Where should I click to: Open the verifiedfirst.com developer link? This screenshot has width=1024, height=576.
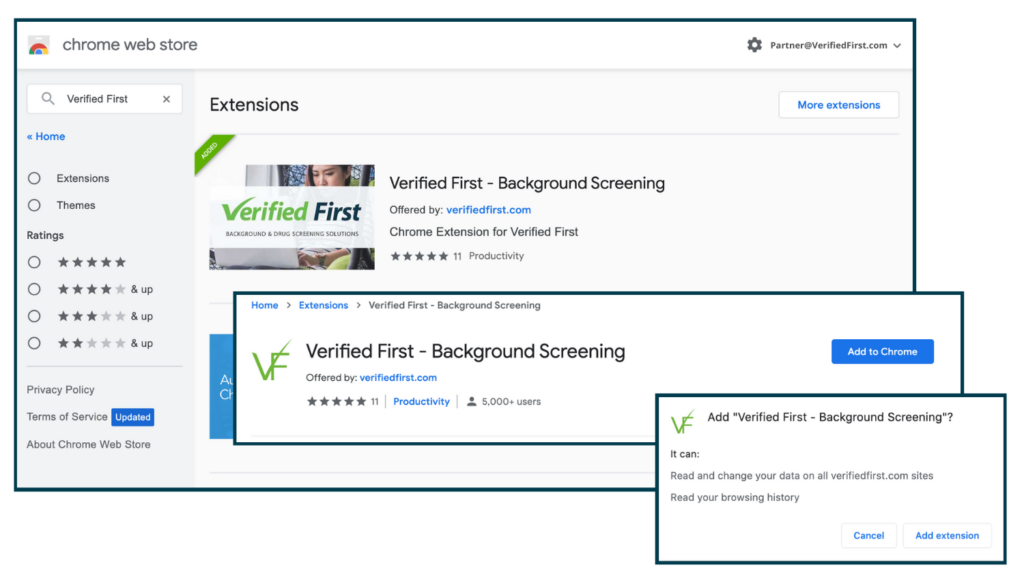(x=398, y=377)
